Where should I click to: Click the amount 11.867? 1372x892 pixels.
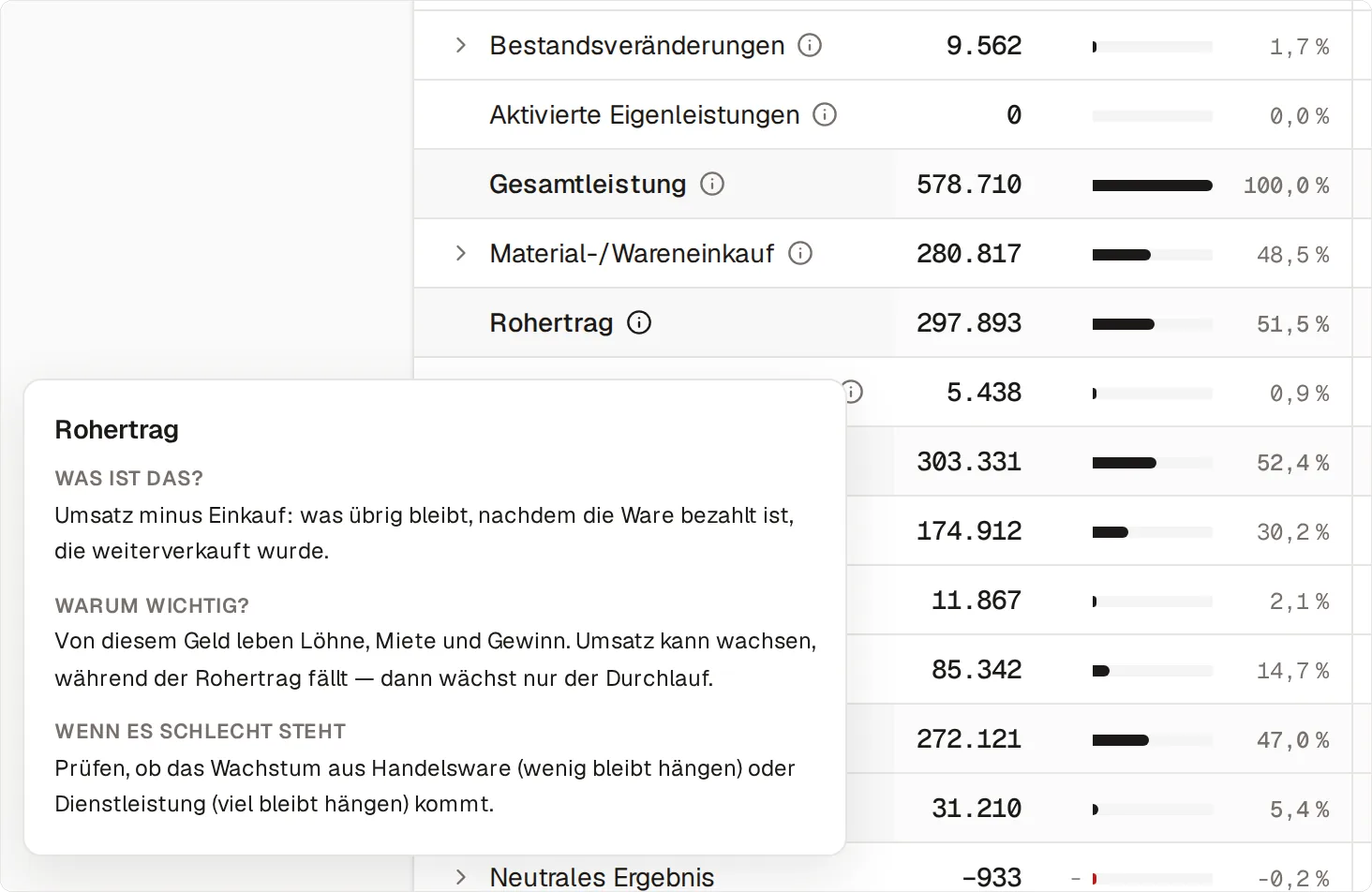click(977, 600)
